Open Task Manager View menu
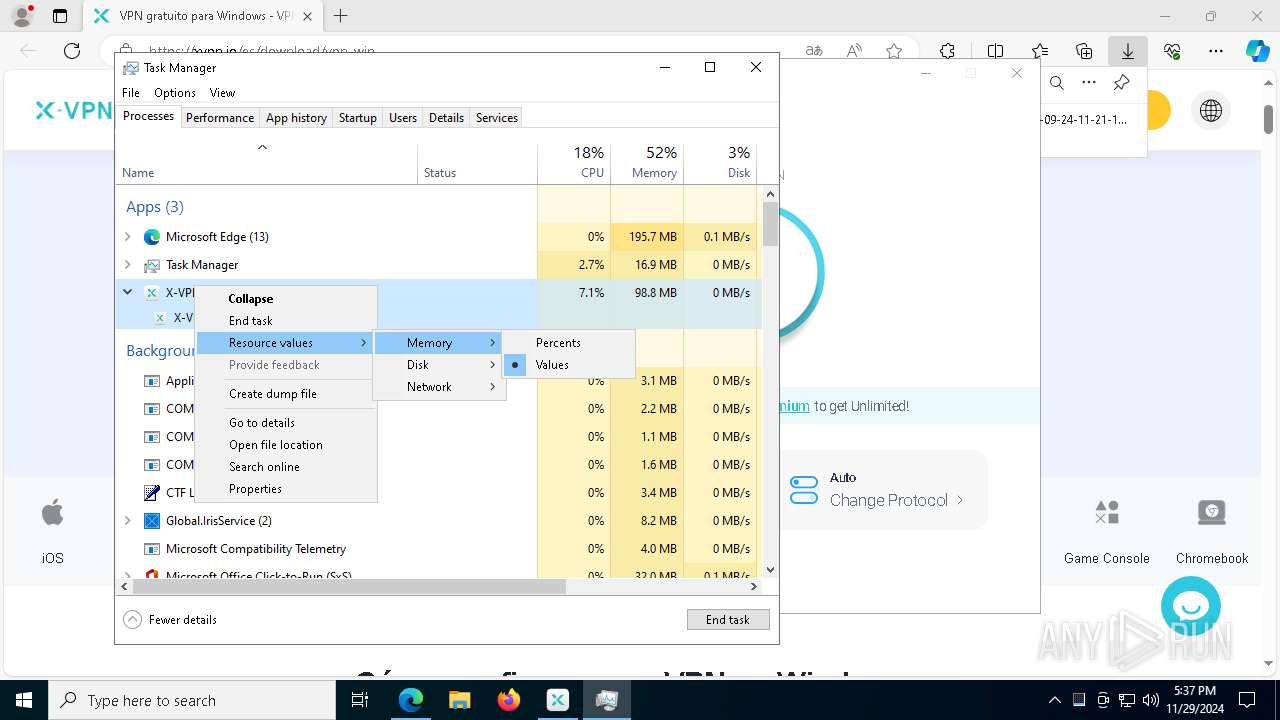Viewport: 1280px width, 720px height. (222, 93)
